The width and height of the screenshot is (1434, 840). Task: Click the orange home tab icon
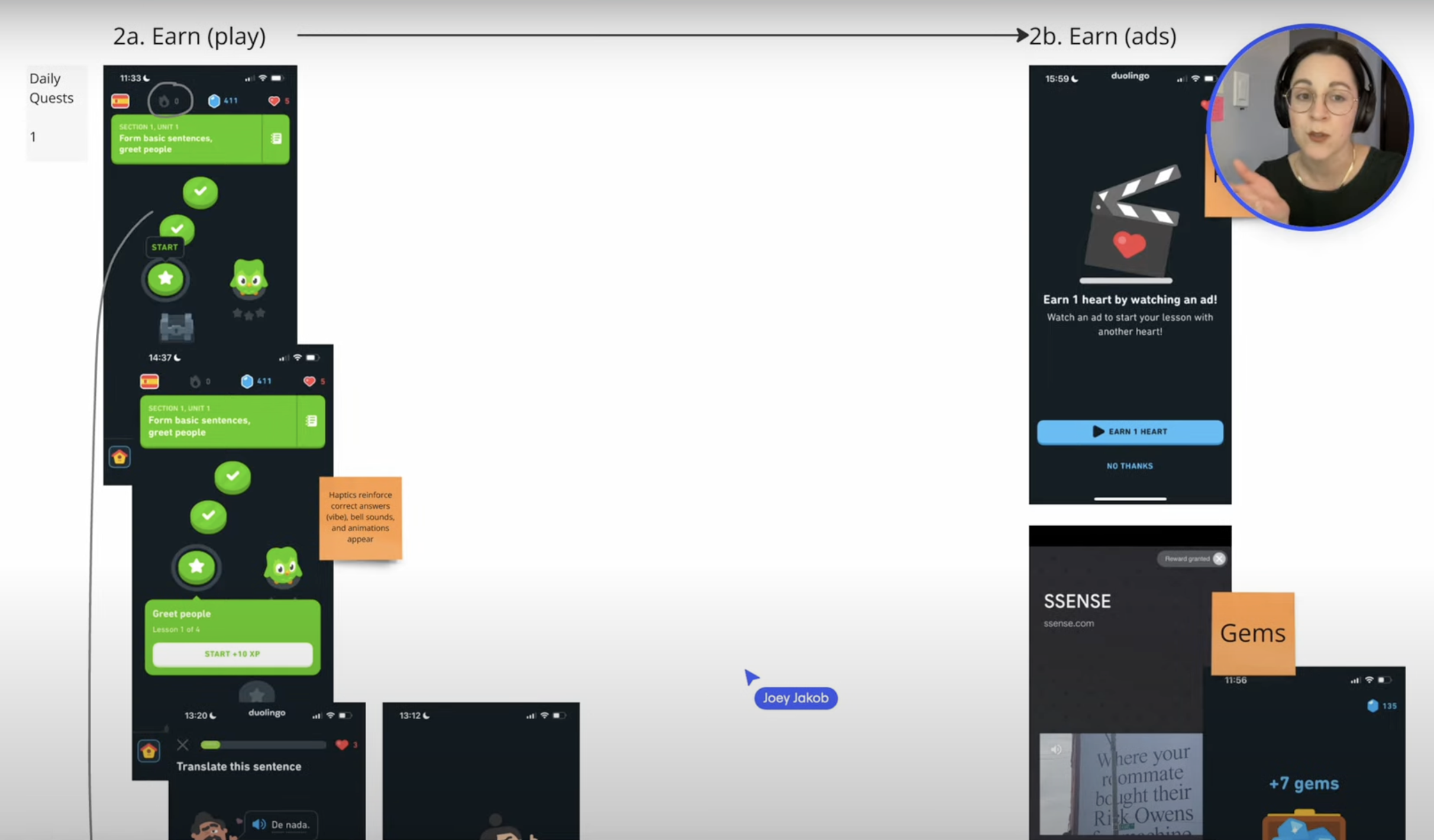[120, 457]
